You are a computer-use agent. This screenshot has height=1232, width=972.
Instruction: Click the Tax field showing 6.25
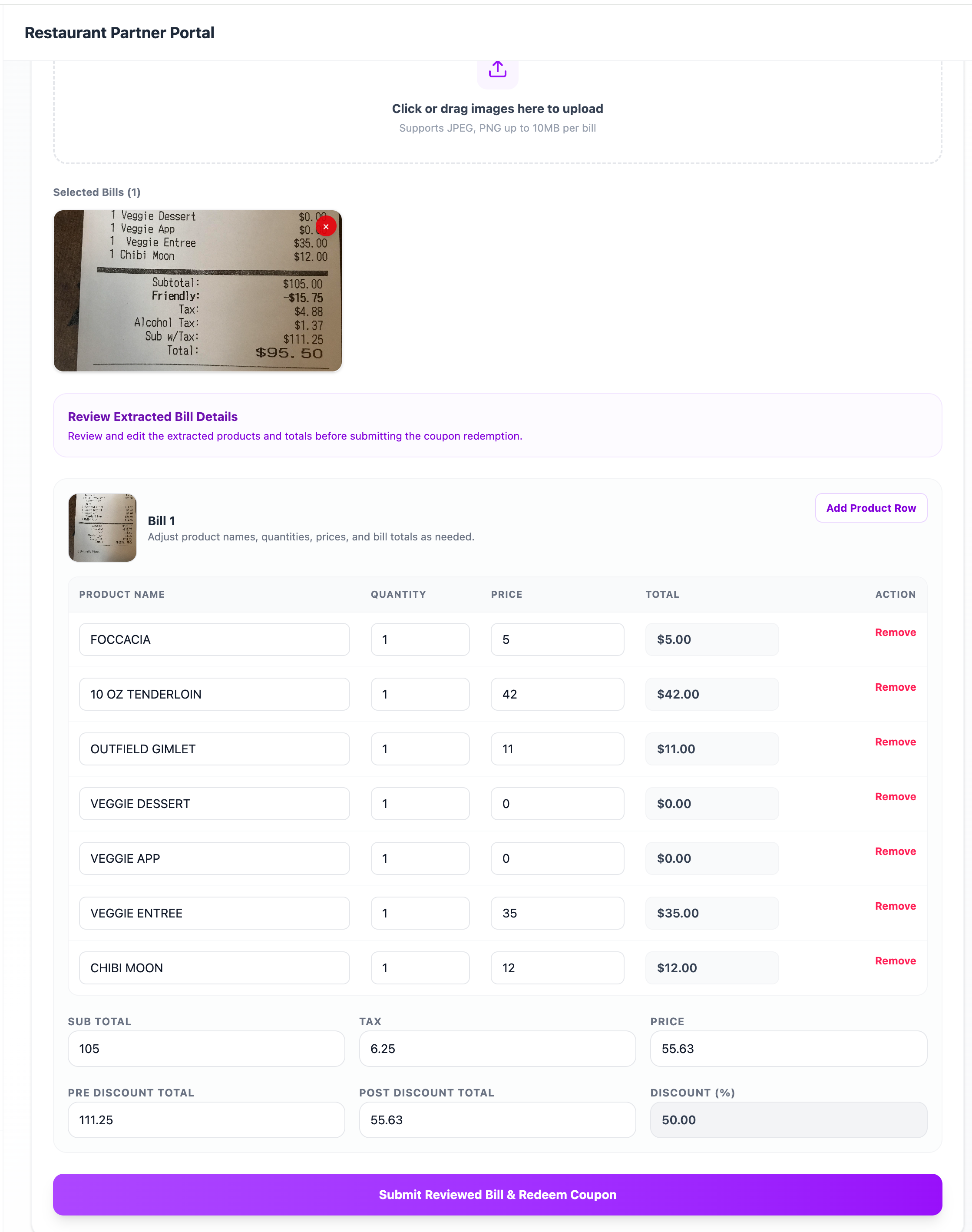click(x=497, y=1048)
